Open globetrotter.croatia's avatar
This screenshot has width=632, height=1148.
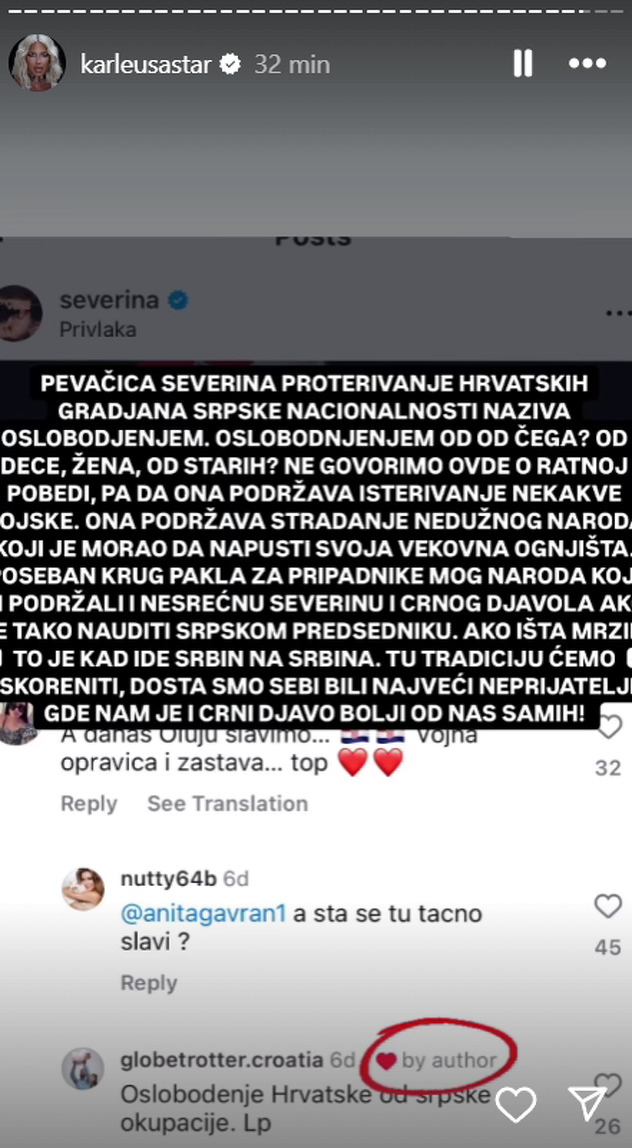pyautogui.click(x=83, y=1068)
